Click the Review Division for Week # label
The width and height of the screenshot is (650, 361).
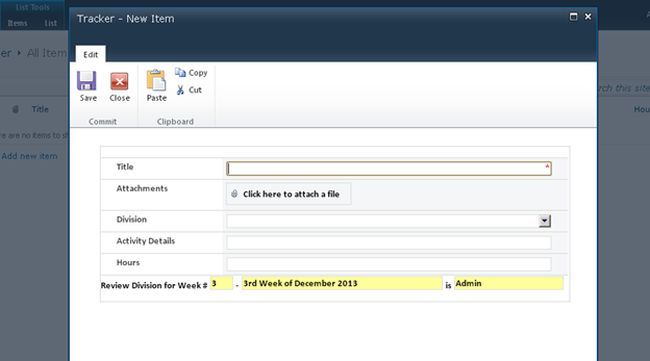tap(154, 286)
